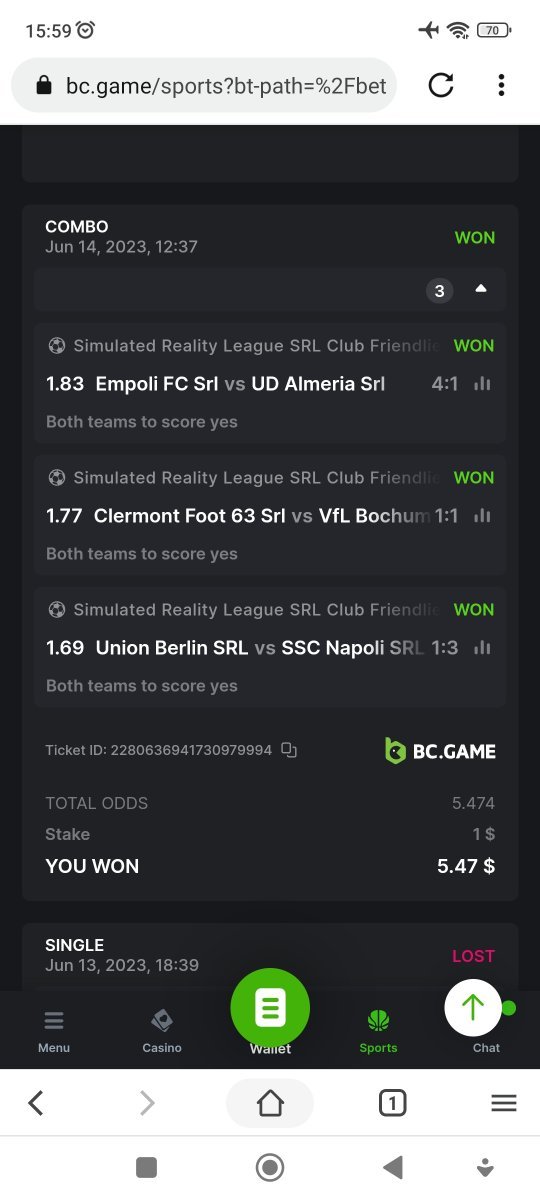Tap the green scroll-to-top arrow button
Image resolution: width=540 pixels, height=1200 pixels.
pos(473,1007)
